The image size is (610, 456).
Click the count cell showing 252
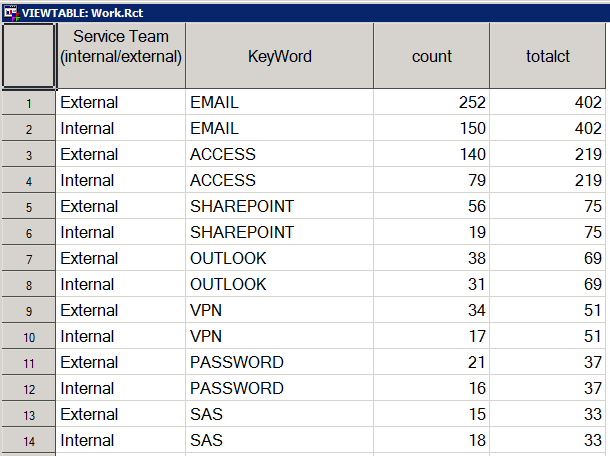(x=432, y=103)
